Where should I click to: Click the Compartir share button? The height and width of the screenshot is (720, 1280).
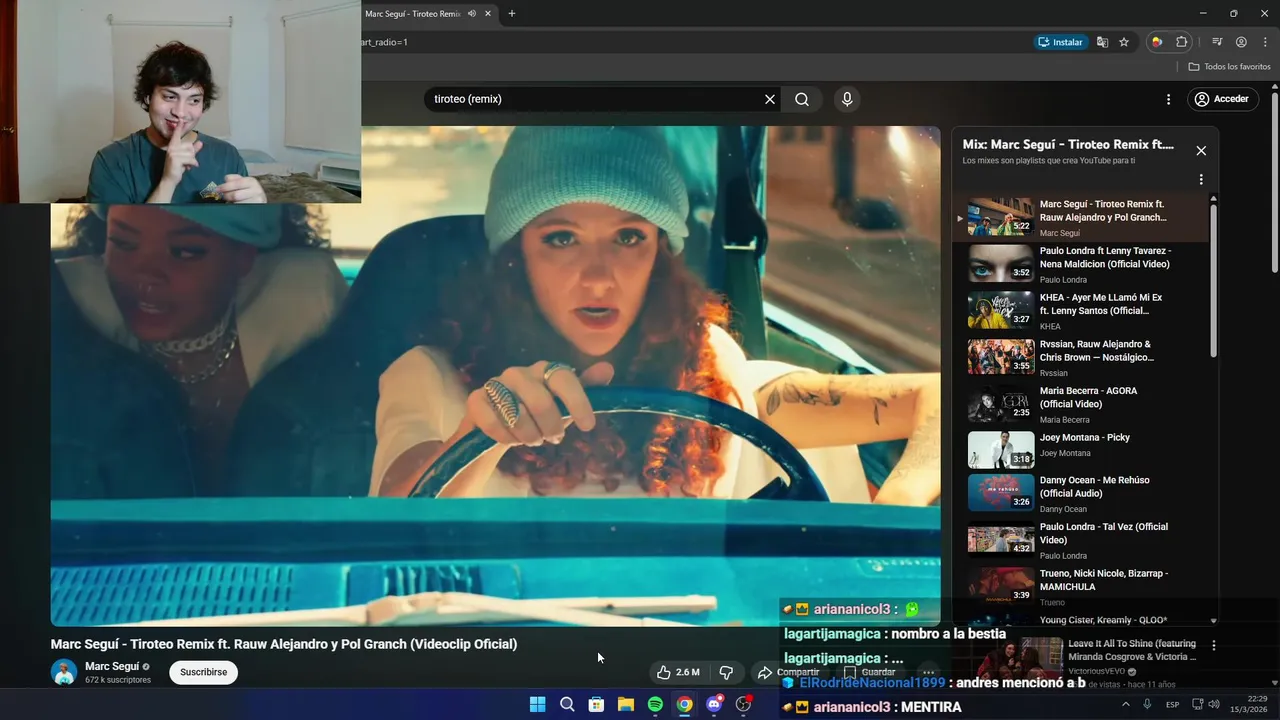(790, 673)
